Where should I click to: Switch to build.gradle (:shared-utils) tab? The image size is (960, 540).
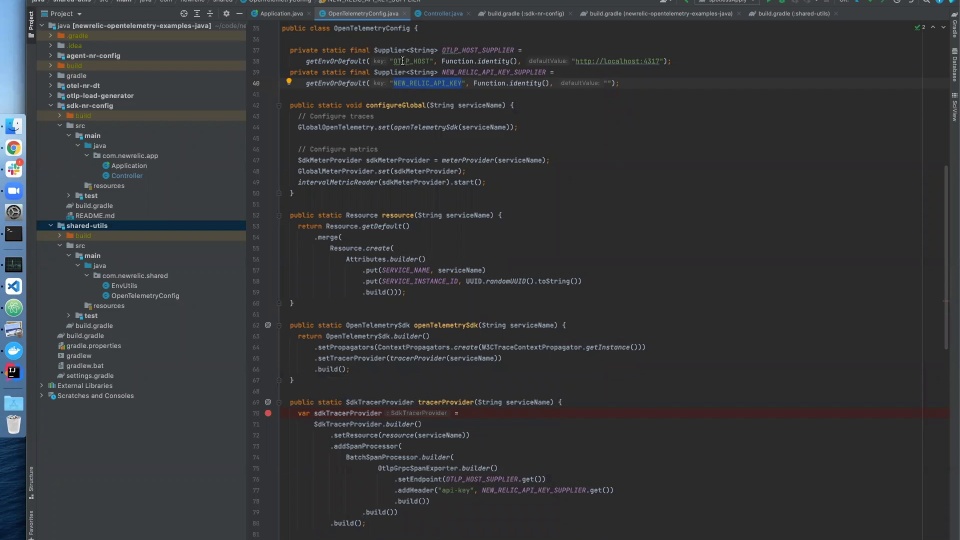click(793, 13)
